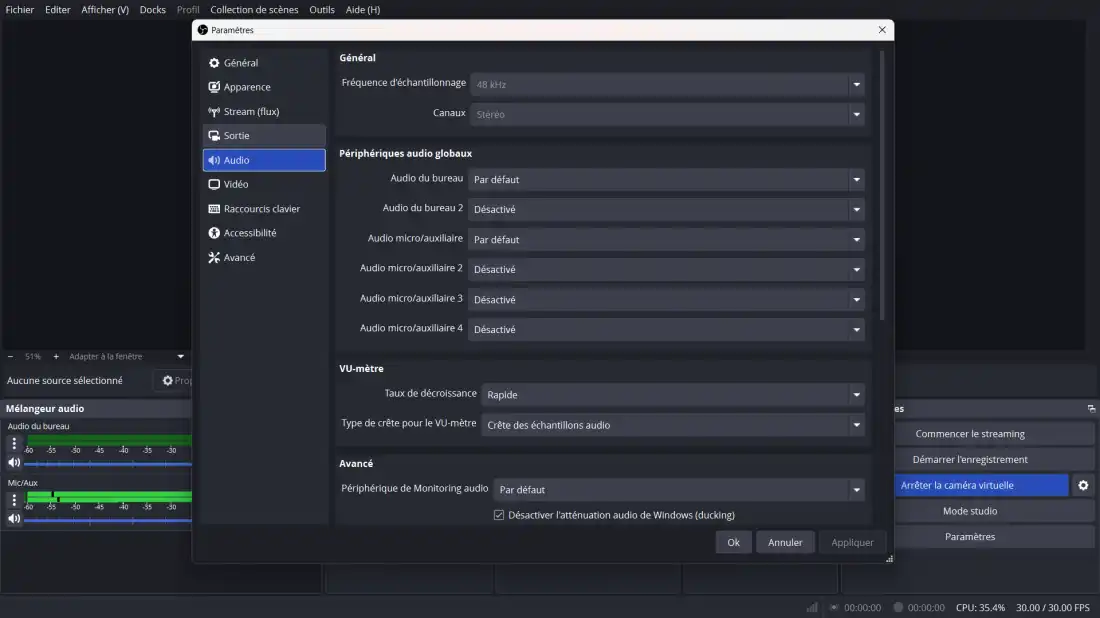
Task: Open the Général settings gear icon
Action: pyautogui.click(x=214, y=63)
